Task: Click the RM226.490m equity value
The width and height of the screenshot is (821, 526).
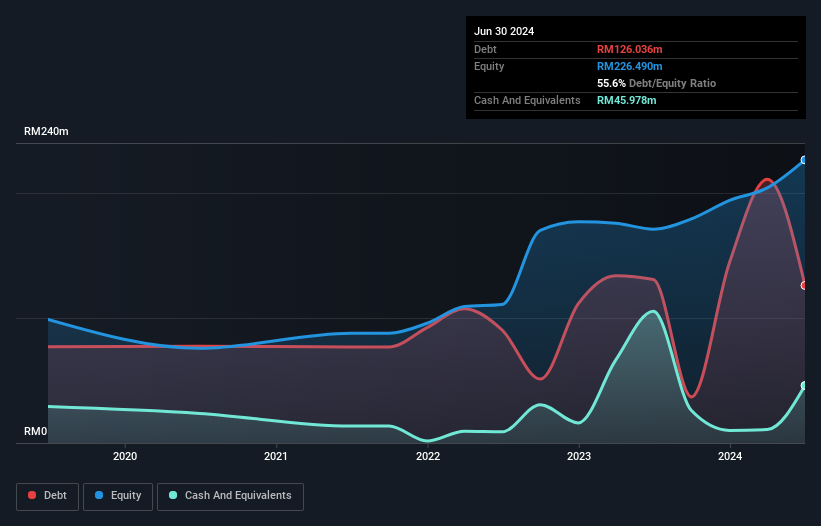Action: click(629, 66)
